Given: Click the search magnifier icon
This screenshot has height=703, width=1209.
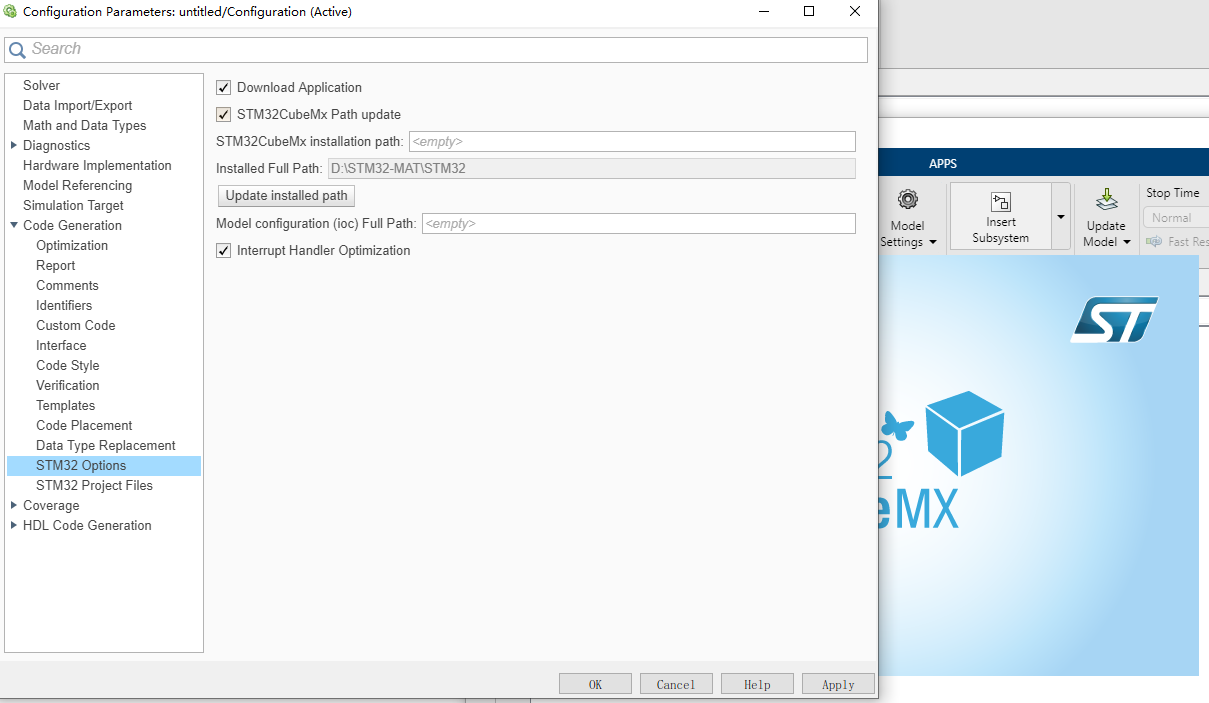Looking at the screenshot, I should click(x=17, y=48).
